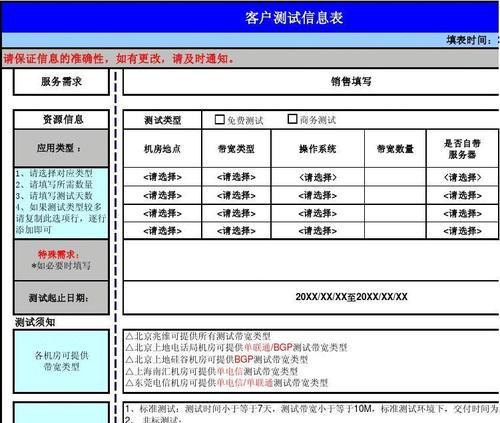Select the 测试类型 label cell

pyautogui.click(x=163, y=120)
